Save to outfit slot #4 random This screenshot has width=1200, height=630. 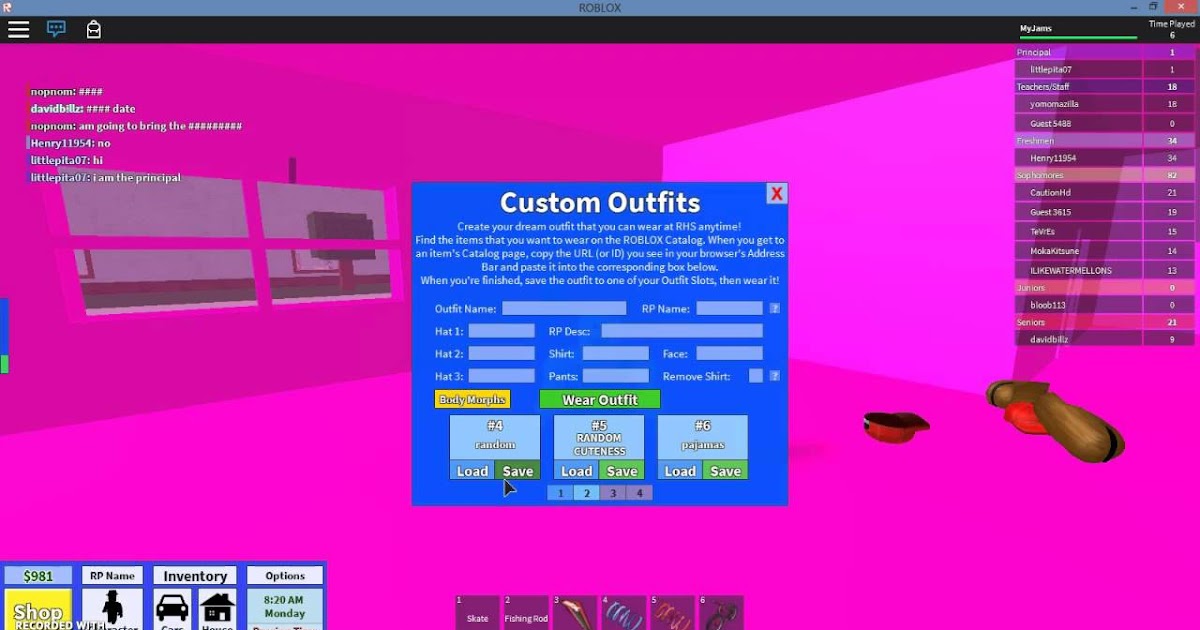click(x=518, y=471)
